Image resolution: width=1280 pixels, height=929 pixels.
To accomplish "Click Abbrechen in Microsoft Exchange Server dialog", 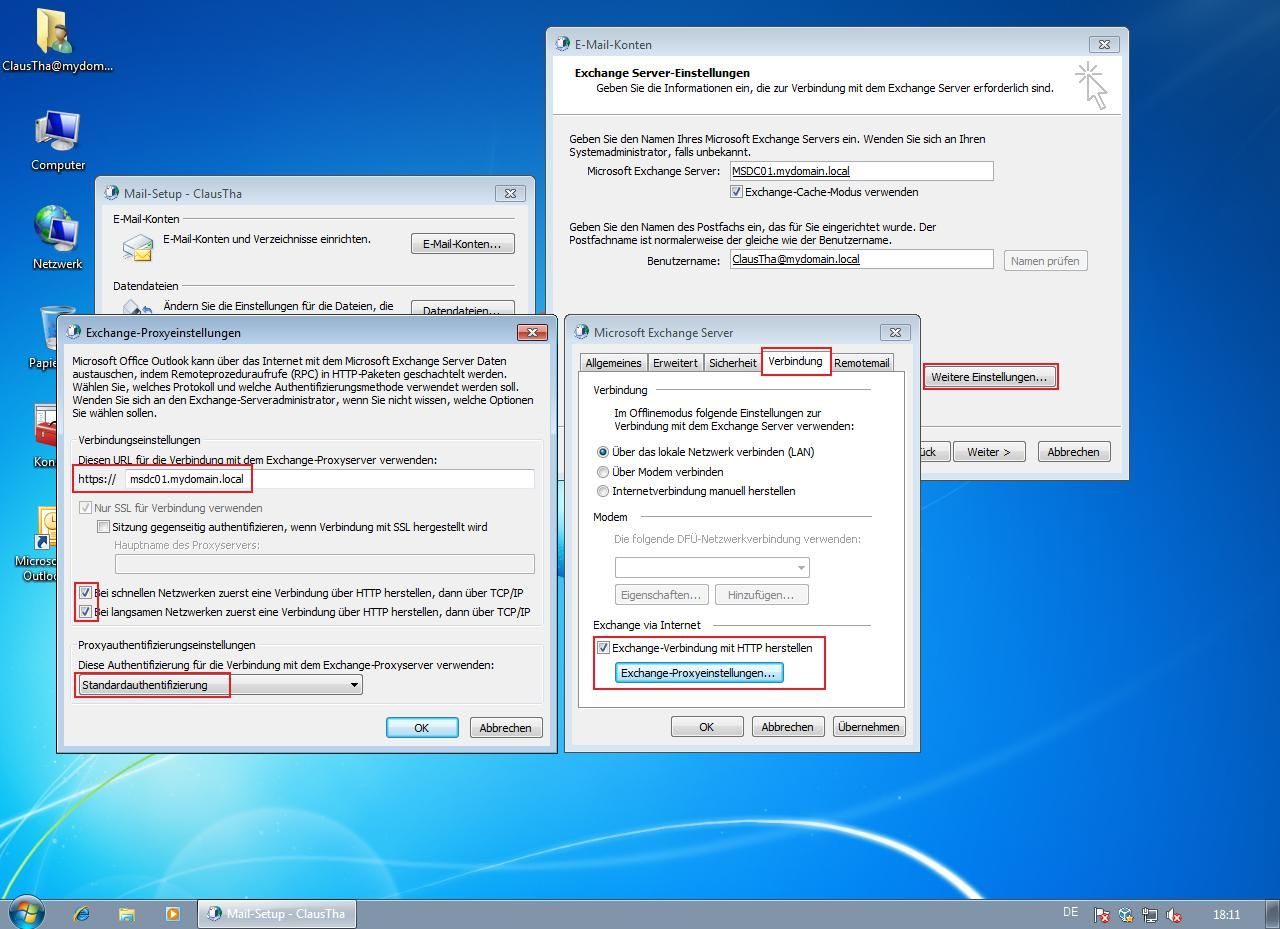I will click(787, 727).
